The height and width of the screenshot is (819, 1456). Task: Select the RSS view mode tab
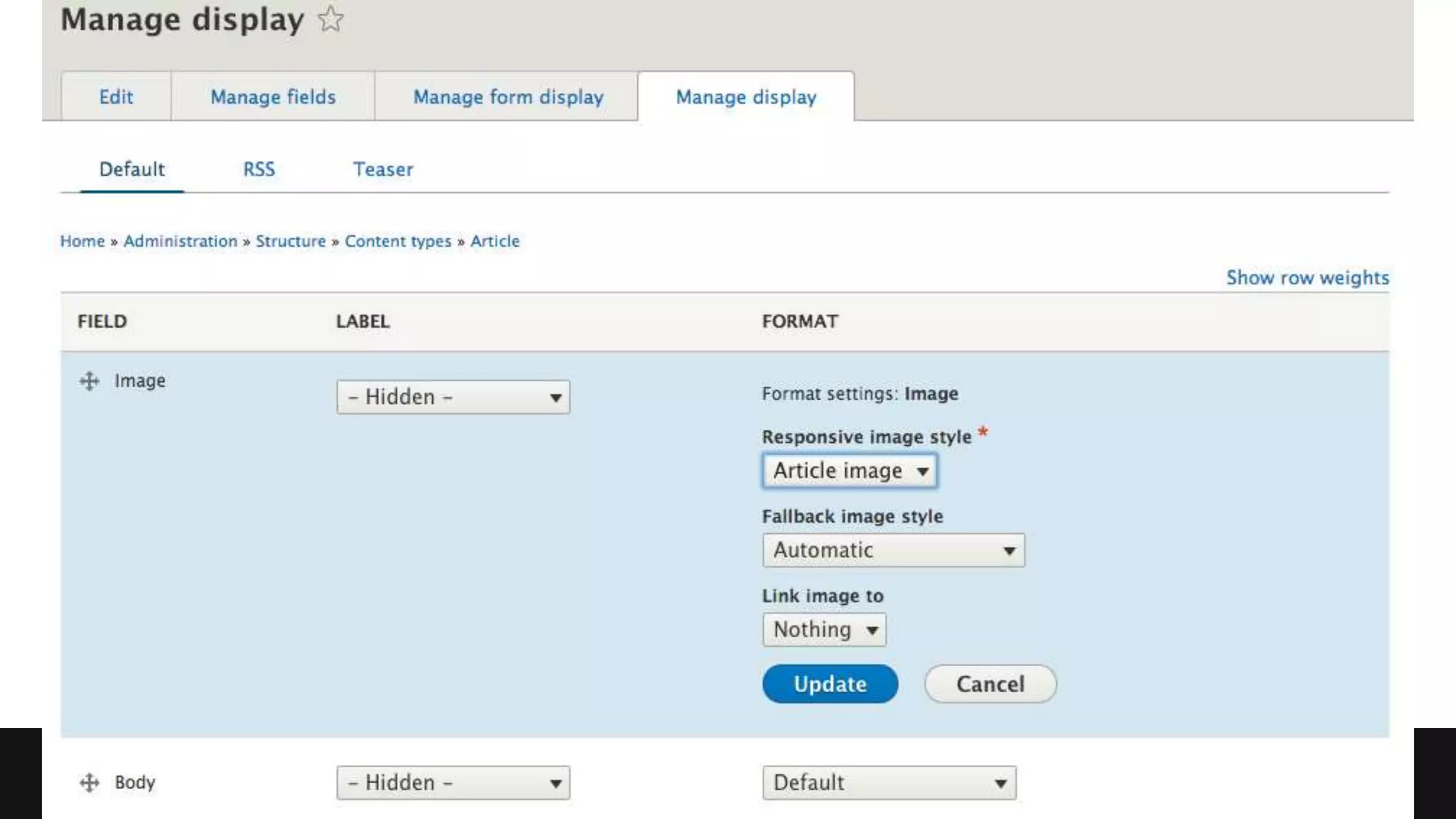[x=259, y=169]
